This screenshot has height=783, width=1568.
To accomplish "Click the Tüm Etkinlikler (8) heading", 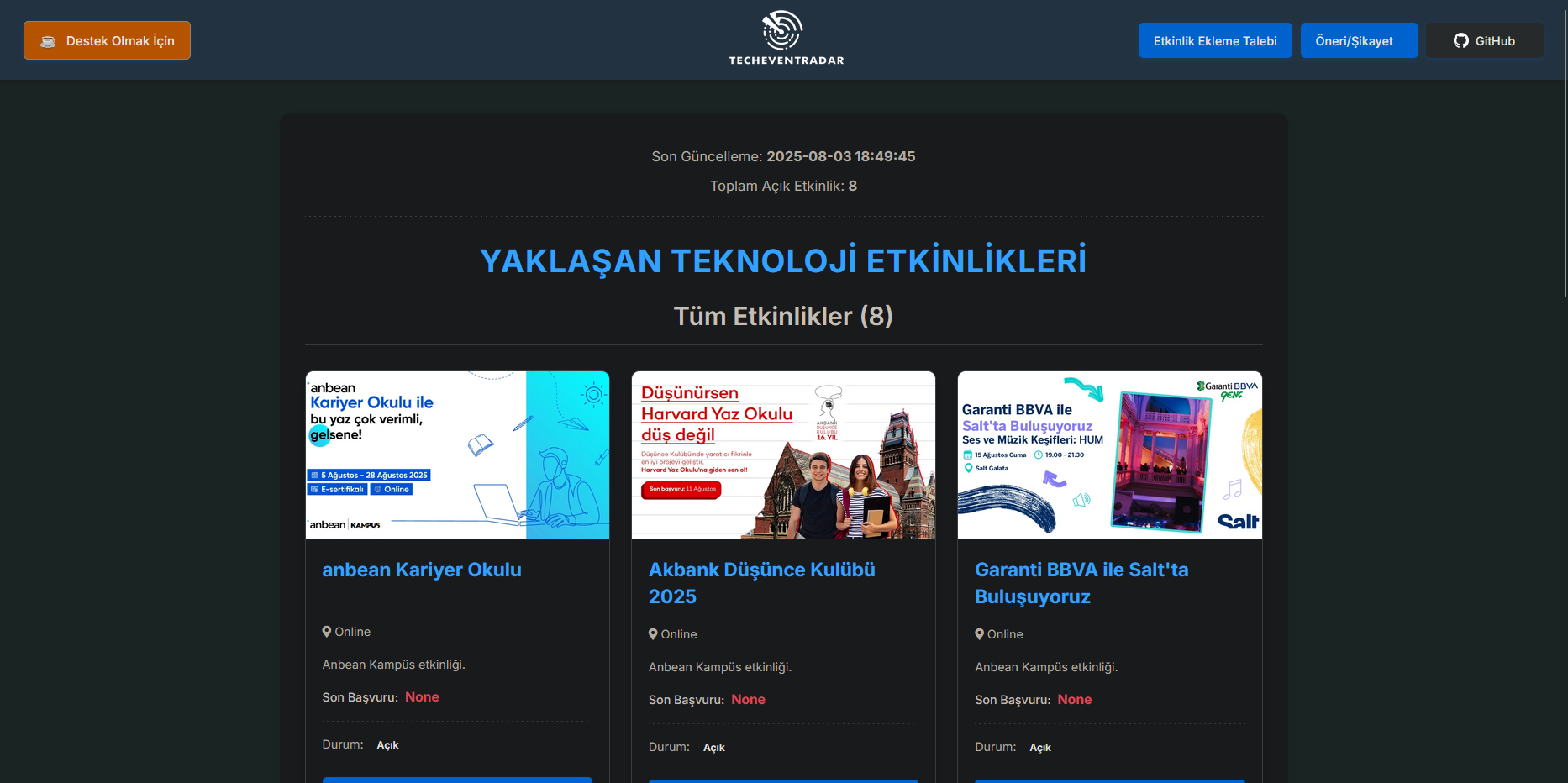I will pos(783,316).
